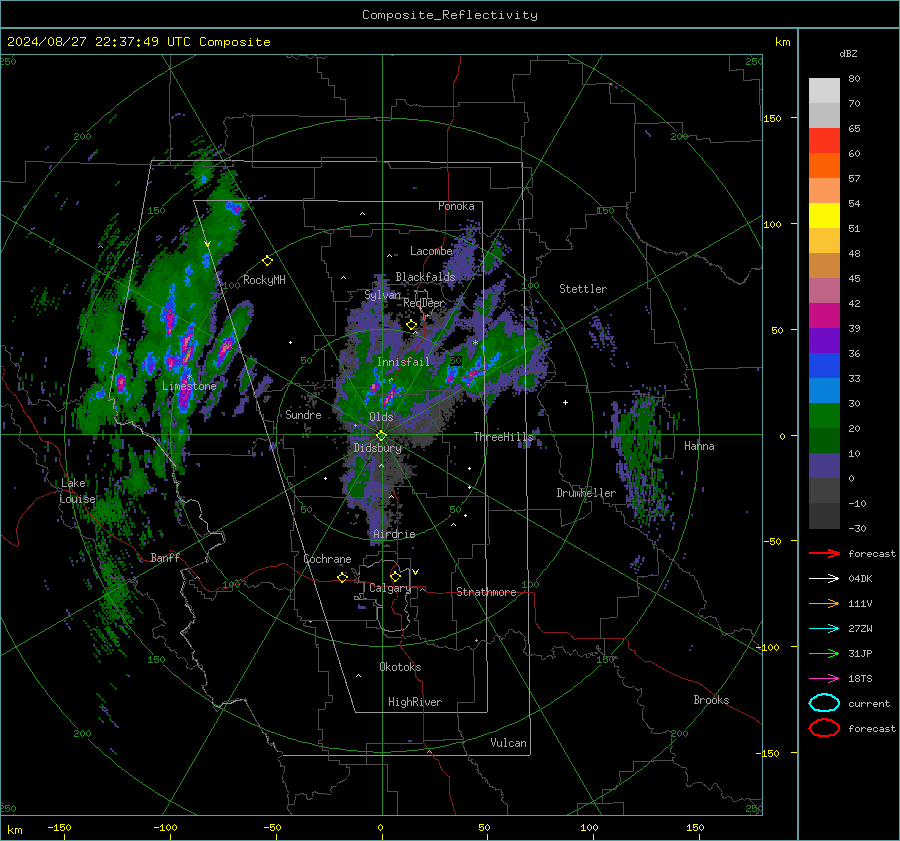Click the orange 57–60 dBZ color swatch
900x841 pixels.
824,166
